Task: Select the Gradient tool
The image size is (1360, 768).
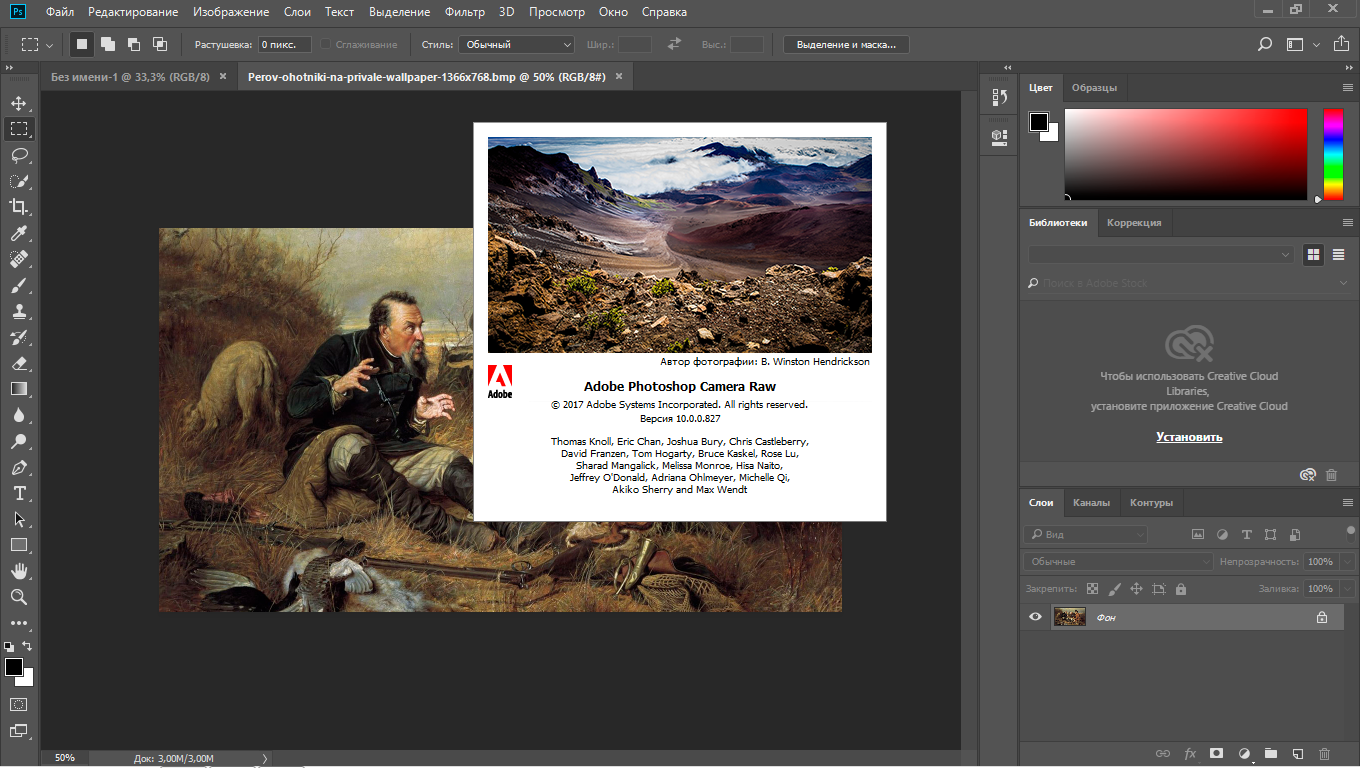Action: pyautogui.click(x=19, y=389)
